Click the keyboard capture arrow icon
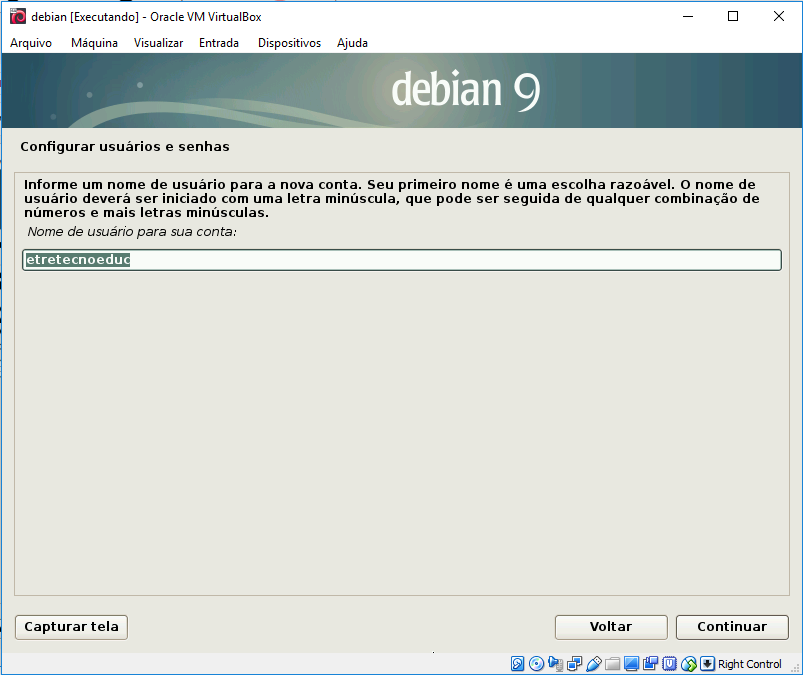The width and height of the screenshot is (803, 675). [707, 664]
